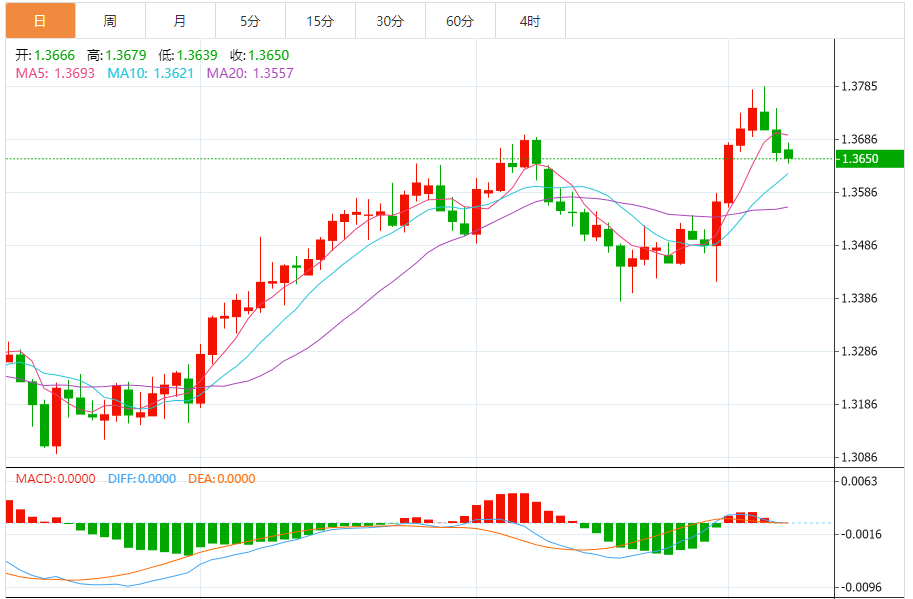Click the MA10: 1.3621 indicator label
913x599 pixels.
(150, 73)
